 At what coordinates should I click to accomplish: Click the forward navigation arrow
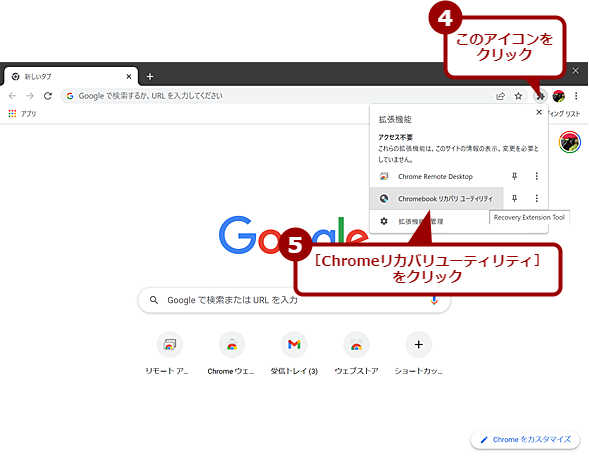[x=30, y=96]
